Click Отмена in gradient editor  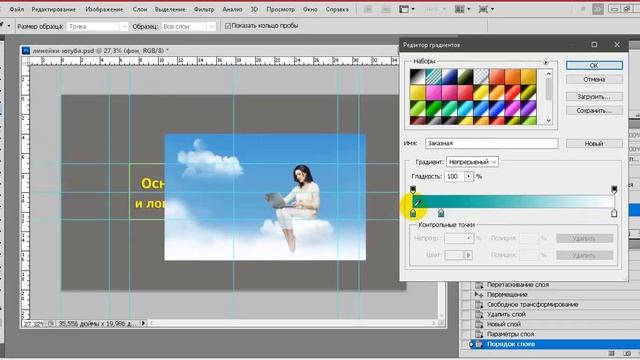(594, 80)
